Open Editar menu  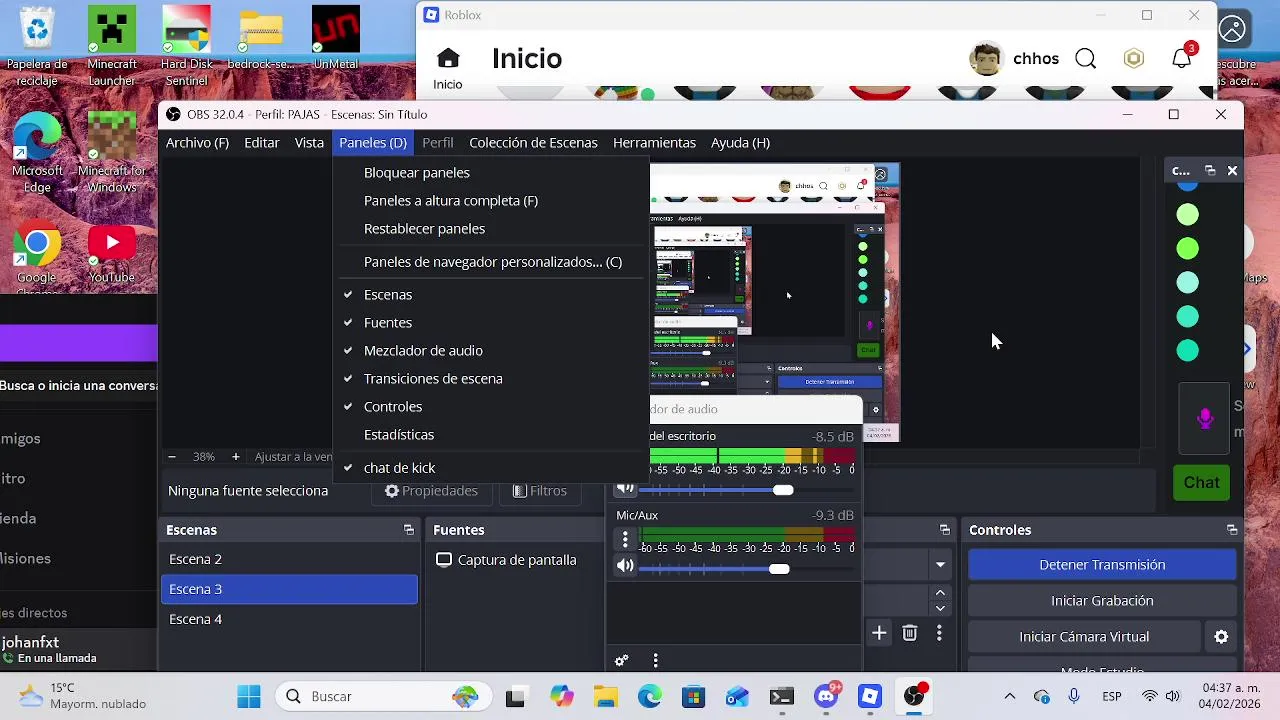(262, 143)
